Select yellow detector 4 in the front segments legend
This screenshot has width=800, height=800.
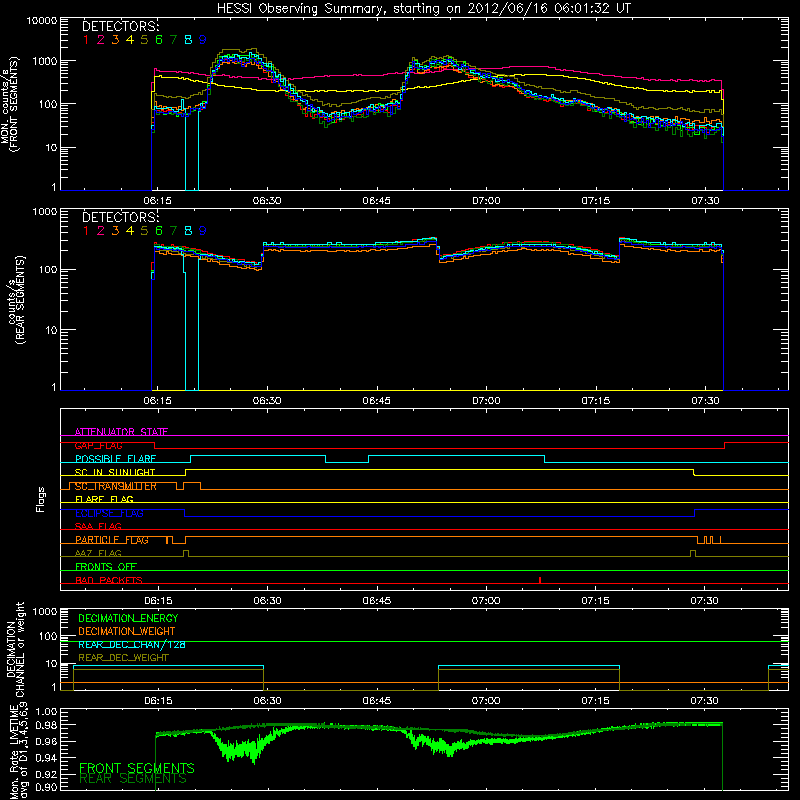[130, 39]
